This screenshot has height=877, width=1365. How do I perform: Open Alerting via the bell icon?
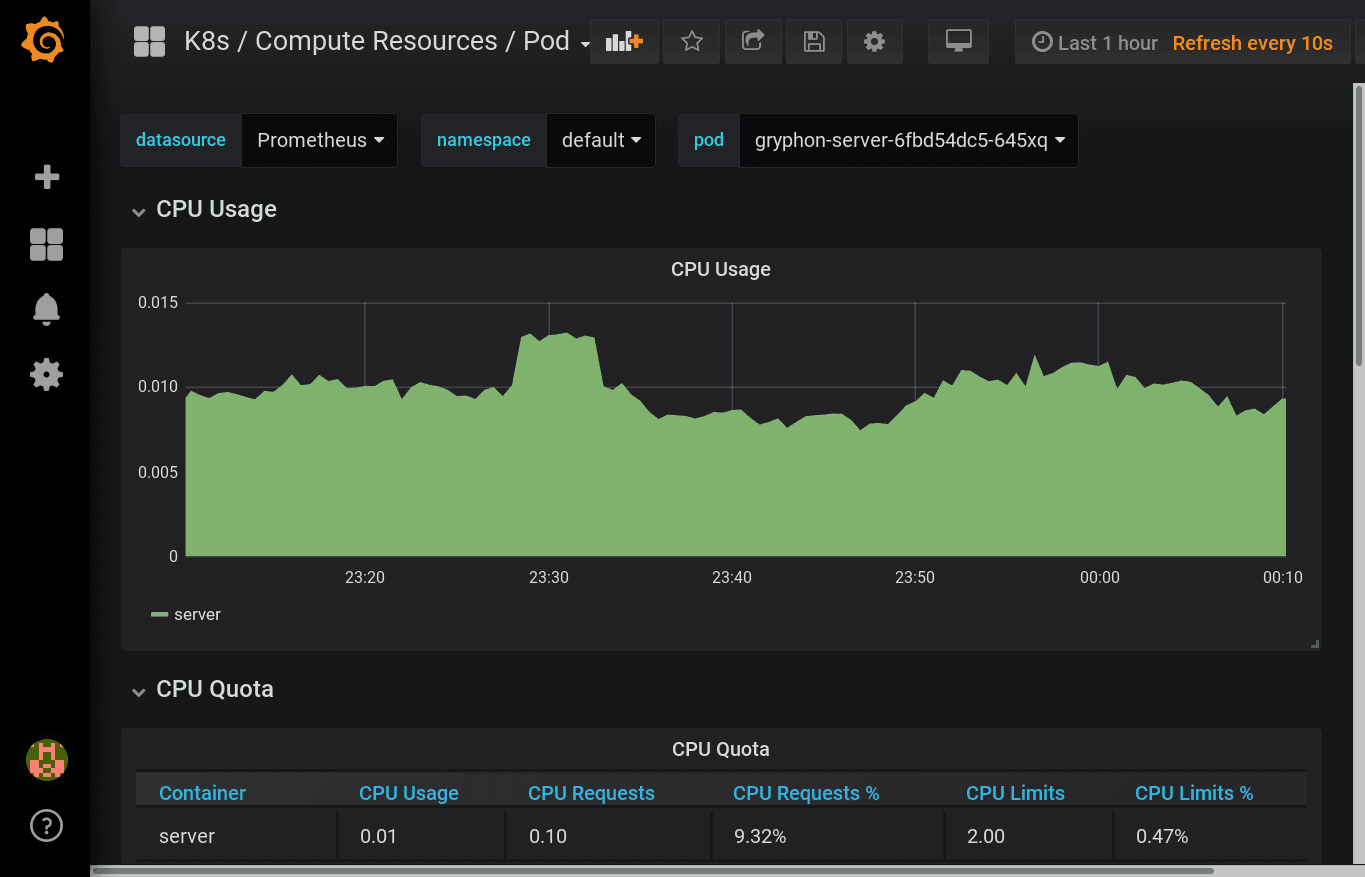[45, 310]
